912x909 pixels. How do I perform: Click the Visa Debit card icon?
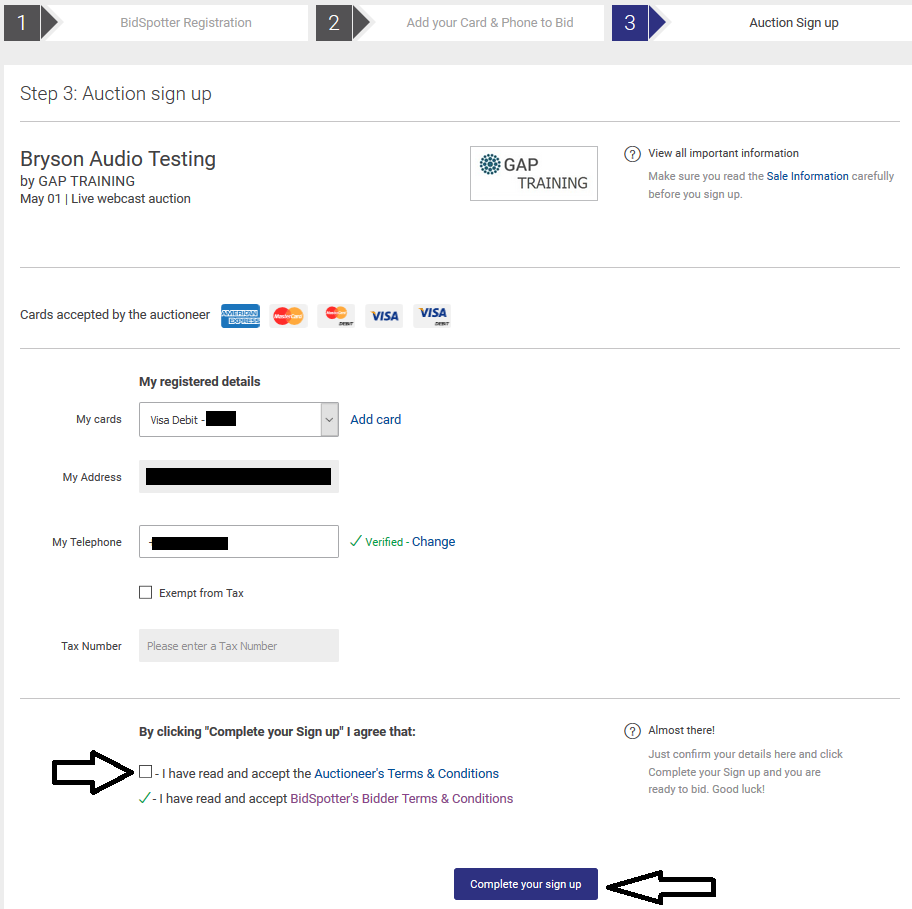(432, 316)
